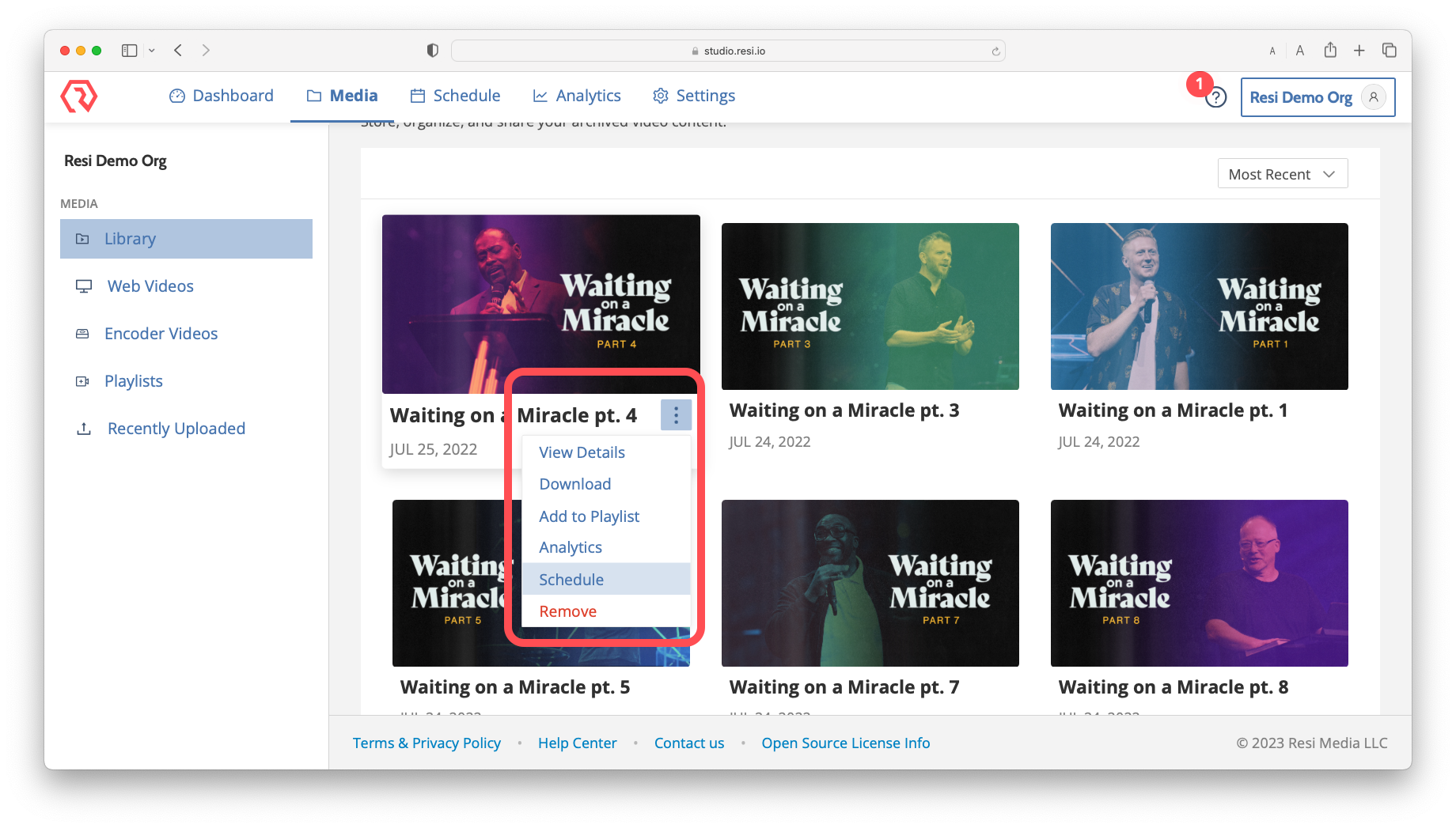Toggle Safari sidebar icon
The width and height of the screenshot is (1456, 828).
point(130,51)
